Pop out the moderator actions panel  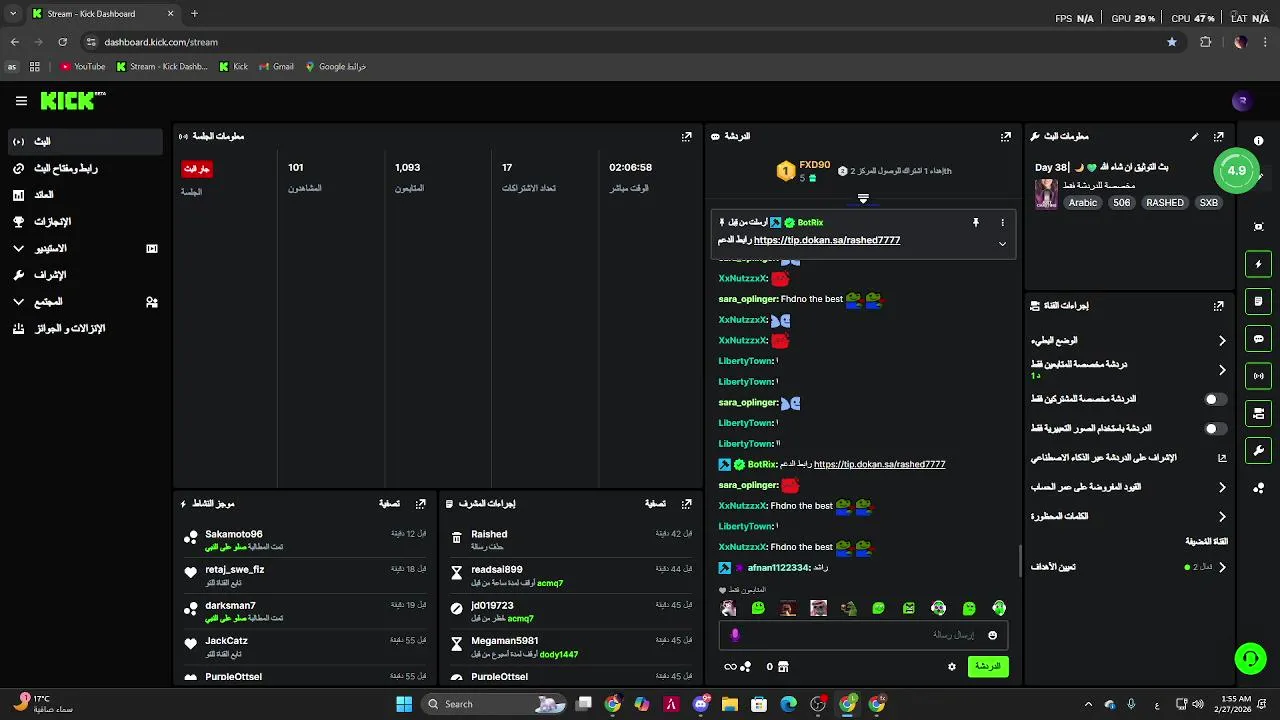[687, 504]
